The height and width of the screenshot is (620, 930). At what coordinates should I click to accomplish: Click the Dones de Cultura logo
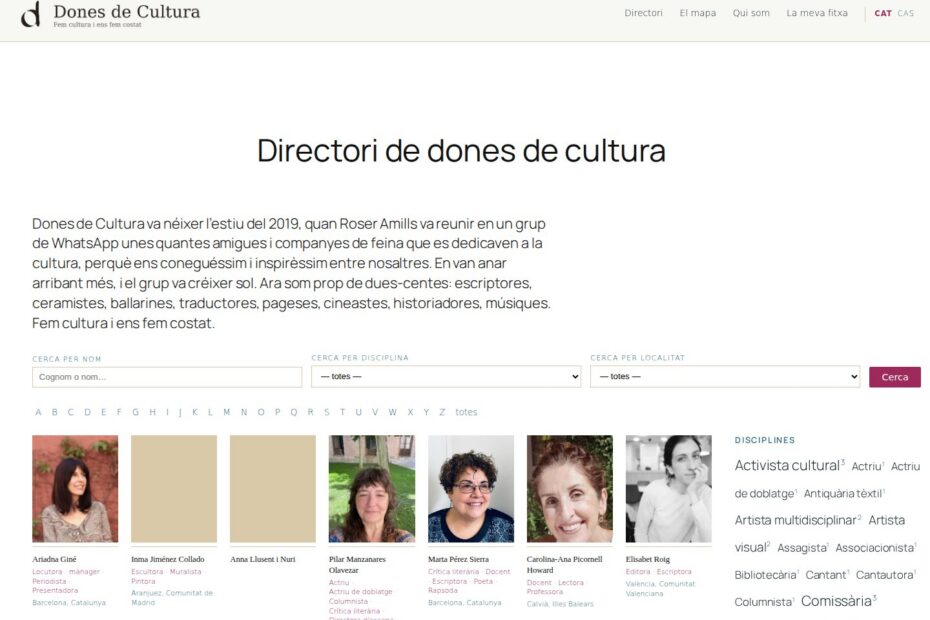coord(110,14)
